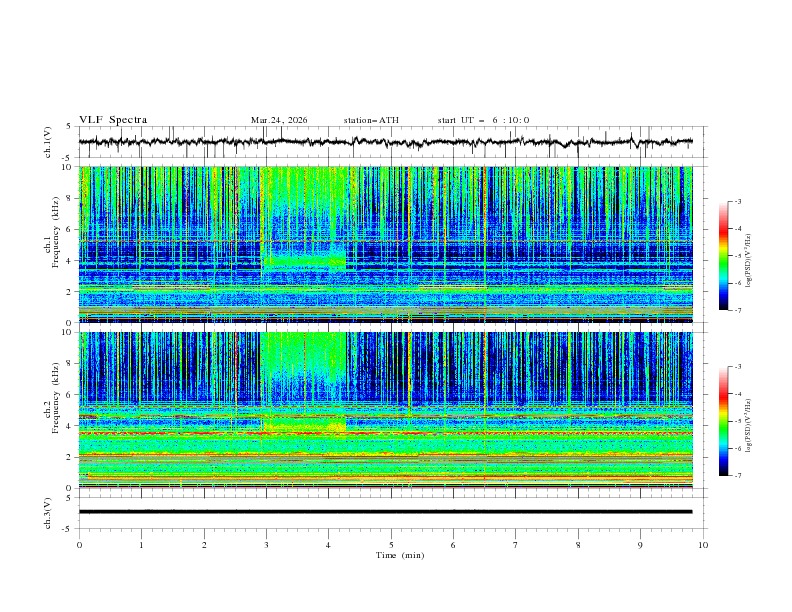
Task: Click the ch.1 waveform trace panel
Action: tap(390, 142)
